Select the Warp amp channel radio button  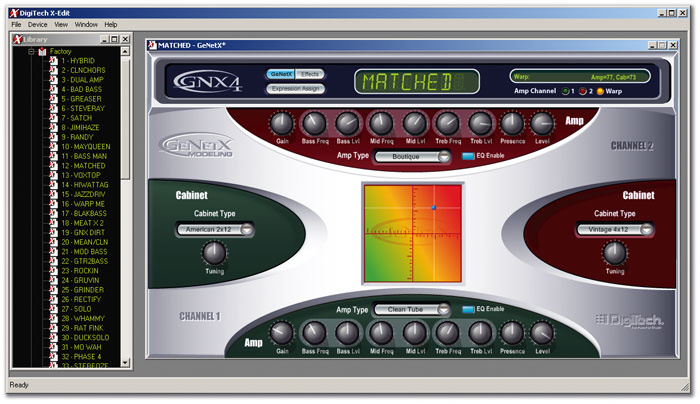(600, 91)
